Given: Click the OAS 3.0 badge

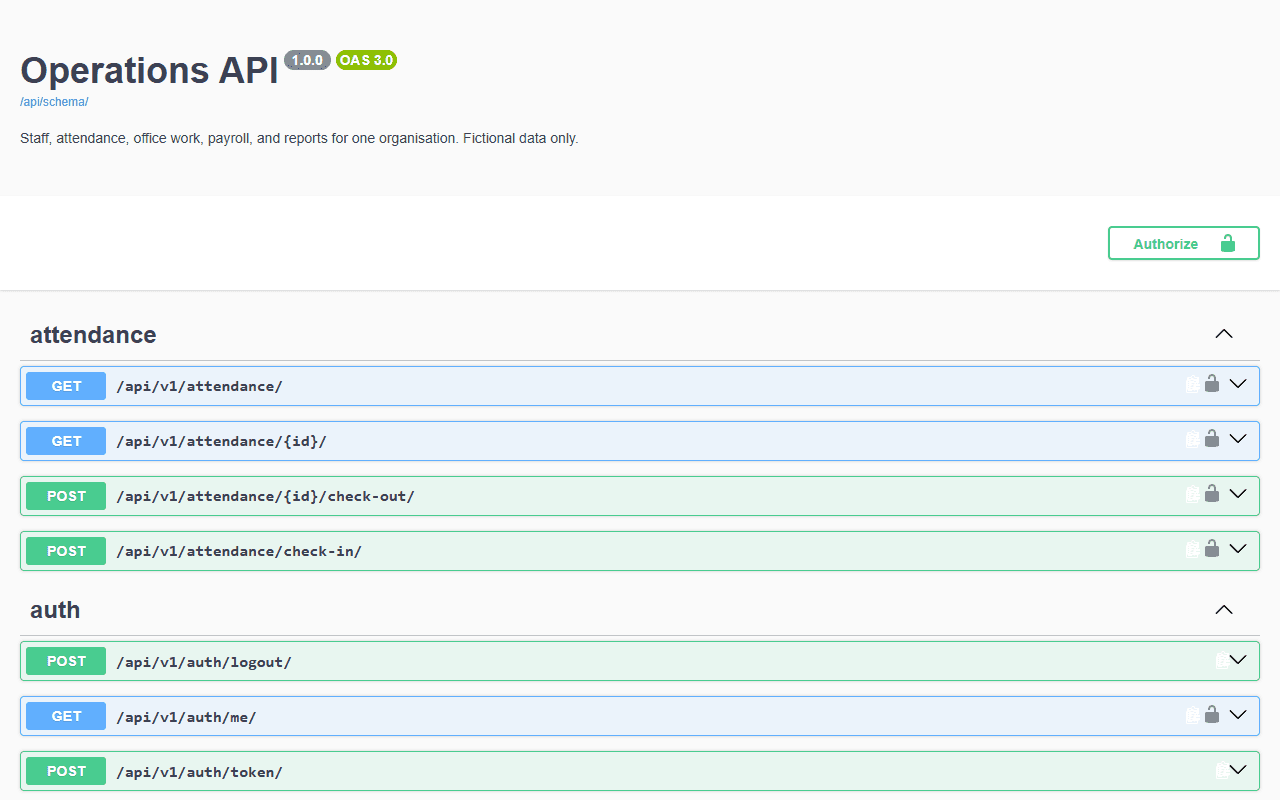Looking at the screenshot, I should 366,60.
